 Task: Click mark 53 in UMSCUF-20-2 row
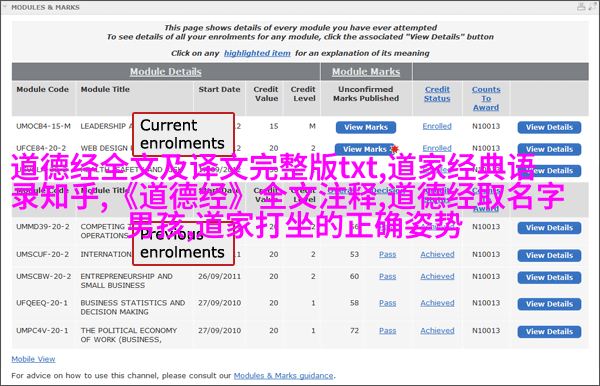(x=354, y=254)
